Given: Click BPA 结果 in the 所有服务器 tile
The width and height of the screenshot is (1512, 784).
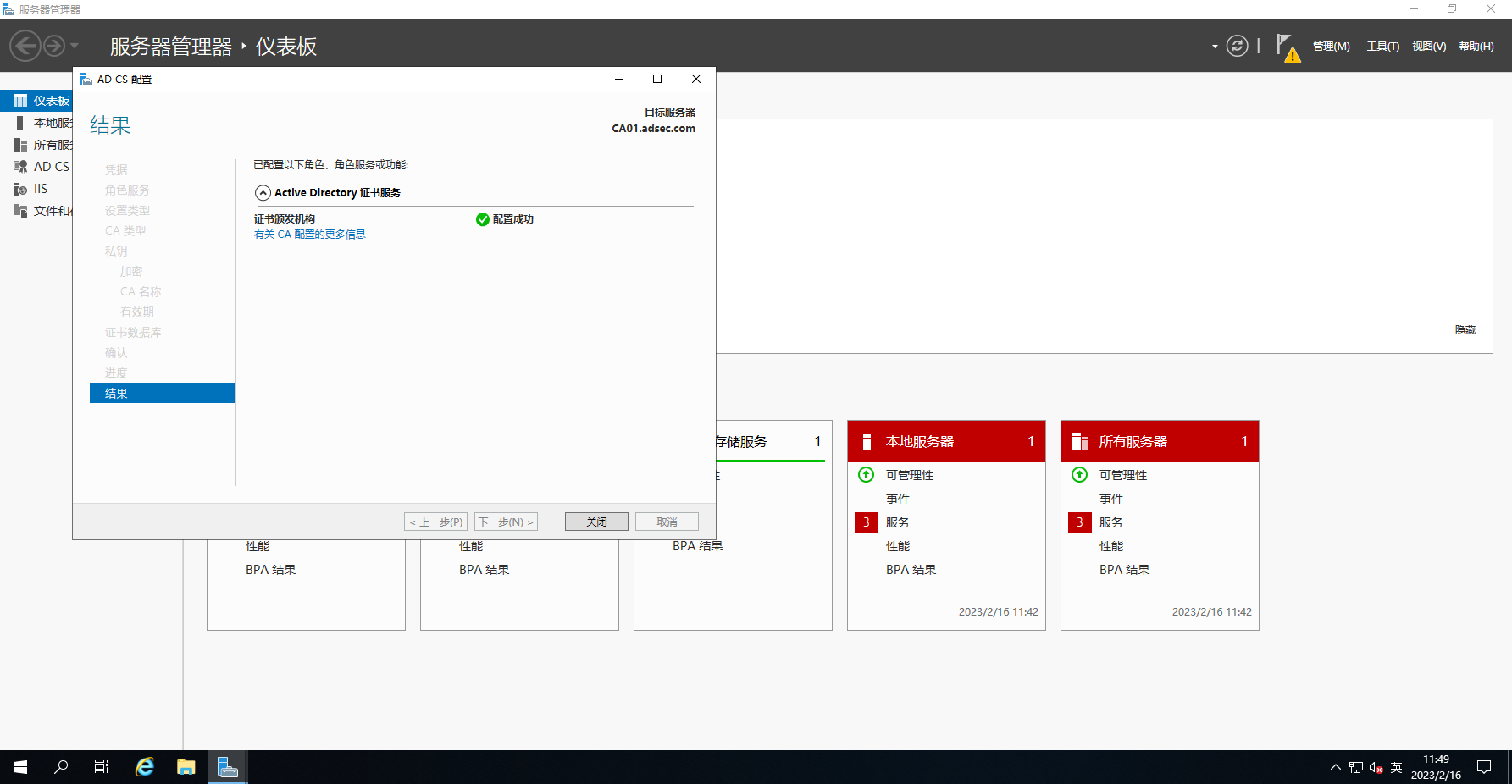Looking at the screenshot, I should (1124, 570).
